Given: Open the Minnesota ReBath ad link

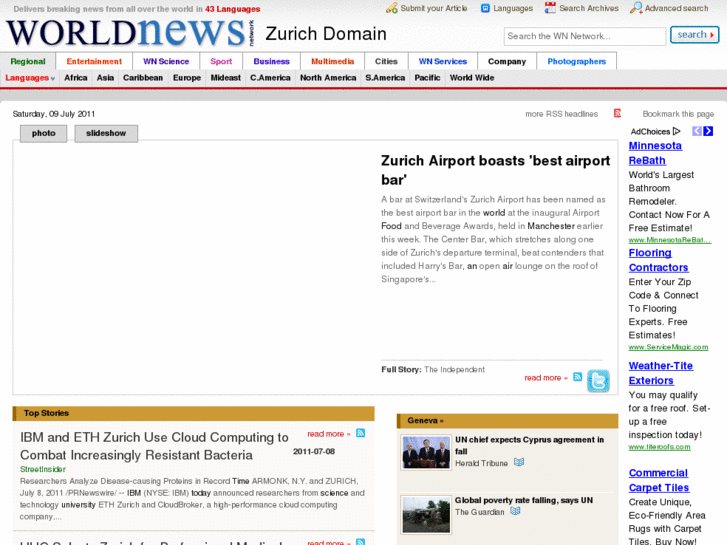Looking at the screenshot, I should (655, 153).
